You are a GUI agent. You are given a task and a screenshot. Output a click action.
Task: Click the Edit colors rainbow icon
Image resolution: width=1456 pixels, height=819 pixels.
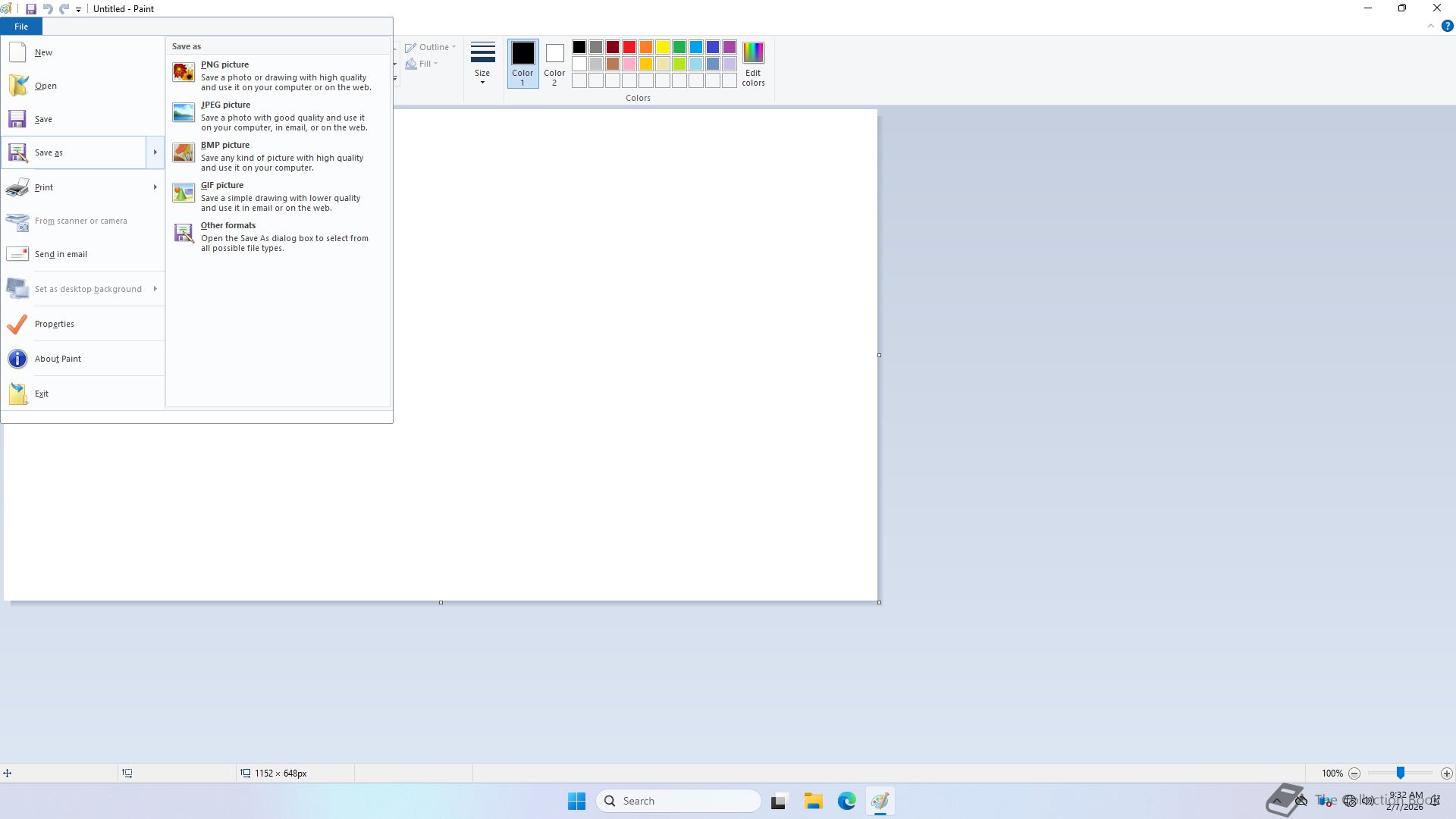(x=753, y=53)
